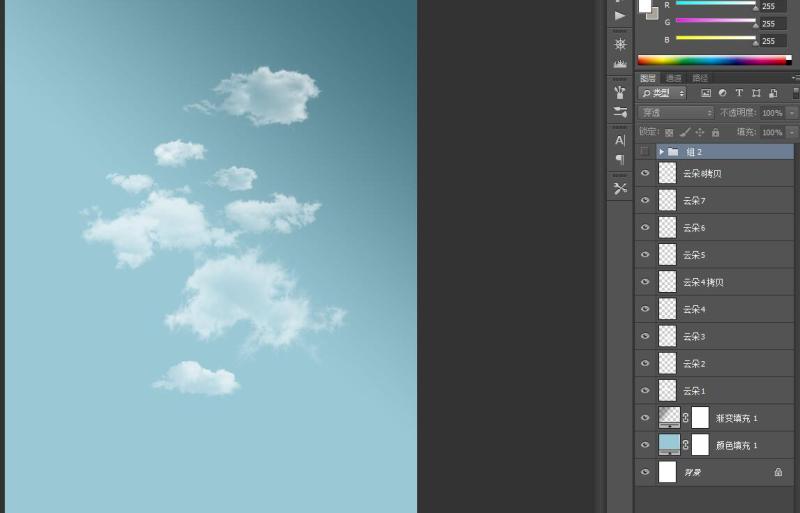Image resolution: width=800 pixels, height=513 pixels.
Task: Open the Actions panel play icon
Action: click(x=620, y=15)
